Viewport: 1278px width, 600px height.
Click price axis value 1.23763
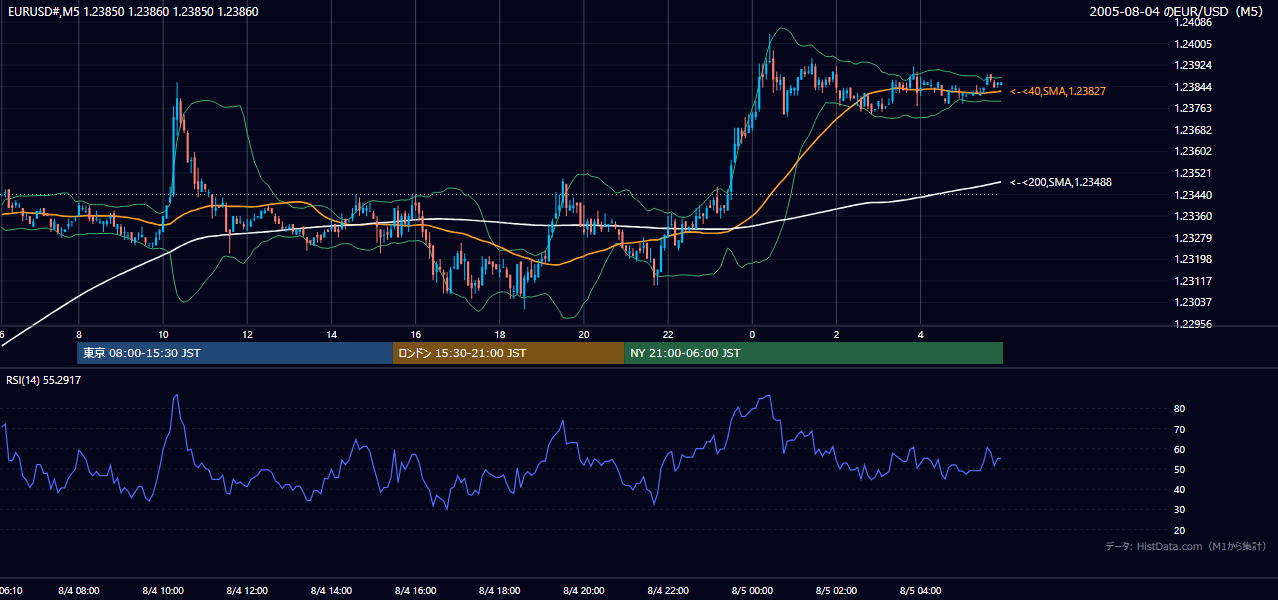click(x=1193, y=108)
